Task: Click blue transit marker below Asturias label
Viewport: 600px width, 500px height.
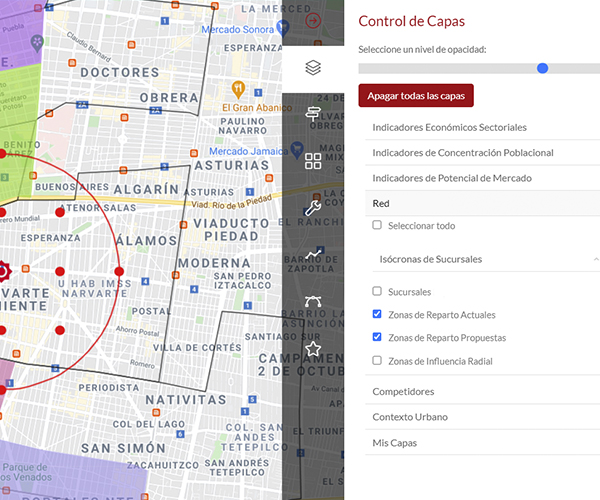Action: click(250, 192)
